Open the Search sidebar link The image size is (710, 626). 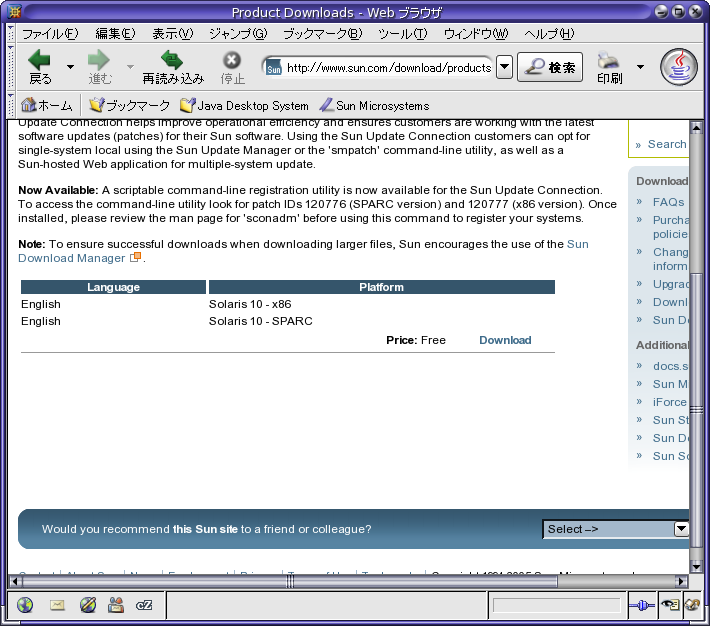point(667,144)
